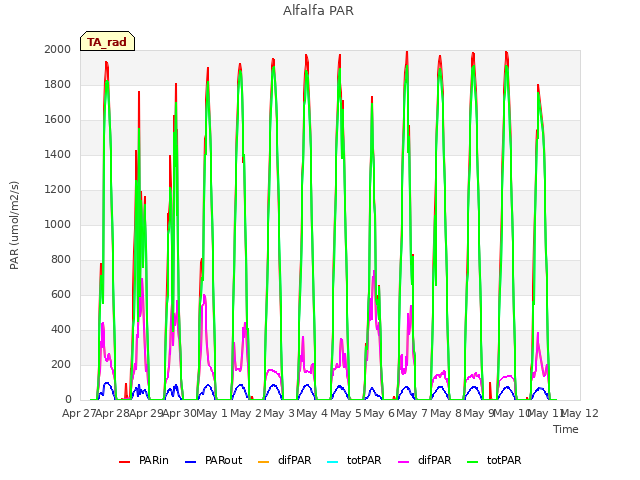This screenshot has height=480, width=640.
Task: Click the green totPAR legend swatch
Action: pos(473,462)
